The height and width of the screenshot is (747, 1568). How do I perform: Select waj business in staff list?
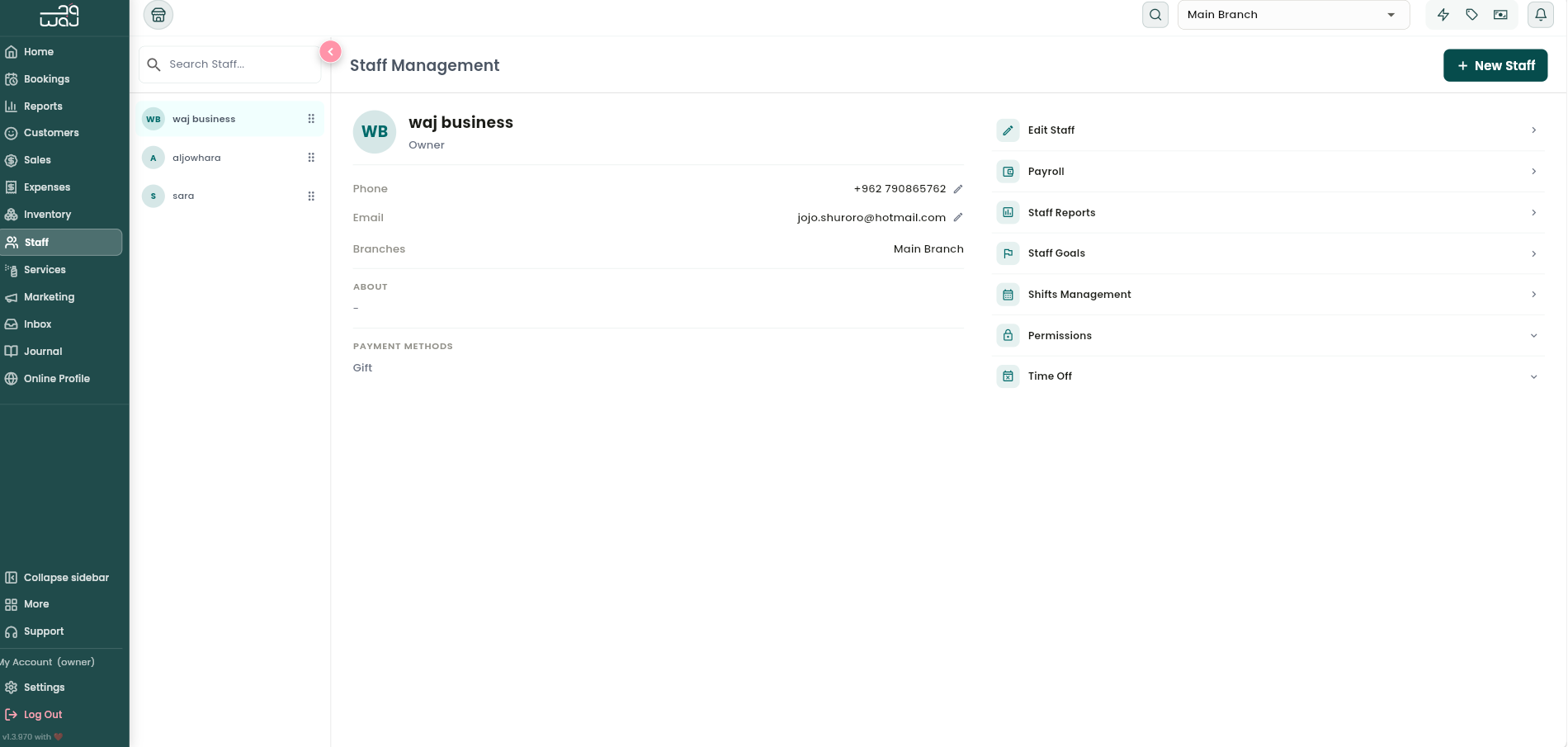(x=230, y=119)
